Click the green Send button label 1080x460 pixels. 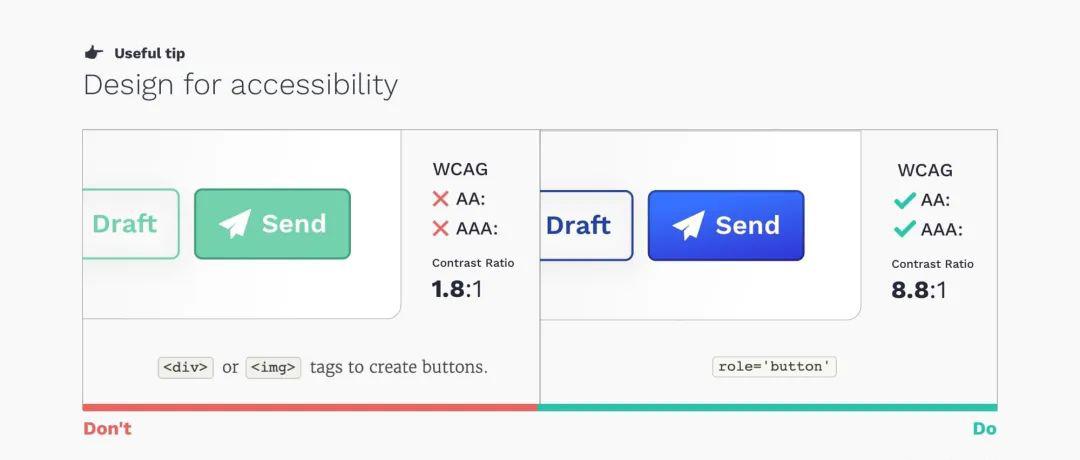click(294, 224)
